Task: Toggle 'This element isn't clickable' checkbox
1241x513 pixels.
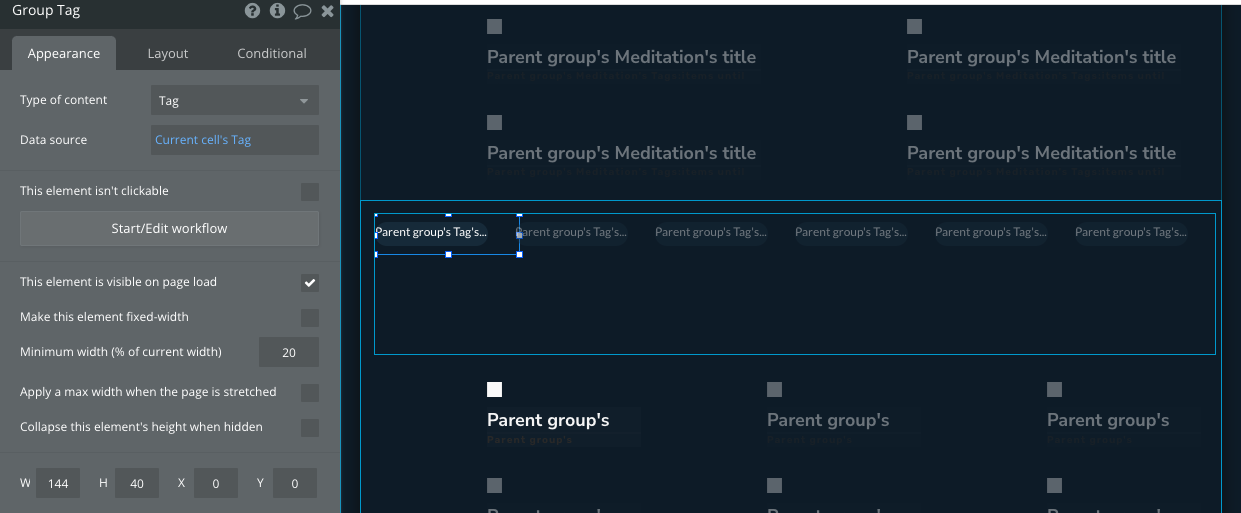Action: point(310,191)
